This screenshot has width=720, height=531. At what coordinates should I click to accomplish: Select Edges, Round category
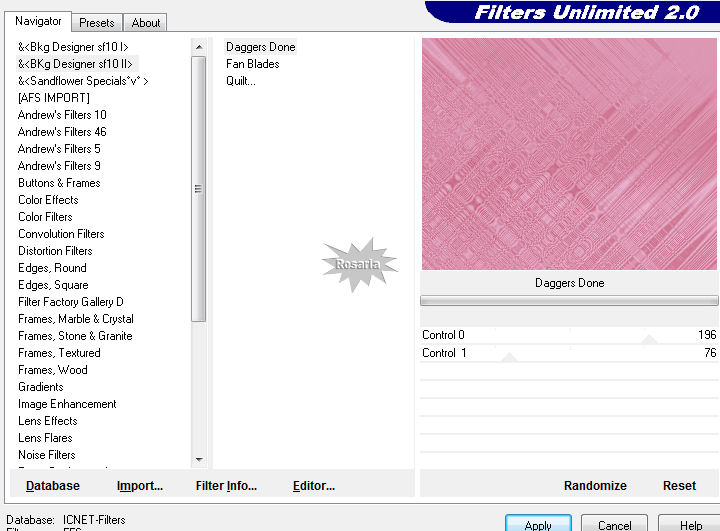pyautogui.click(x=52, y=268)
